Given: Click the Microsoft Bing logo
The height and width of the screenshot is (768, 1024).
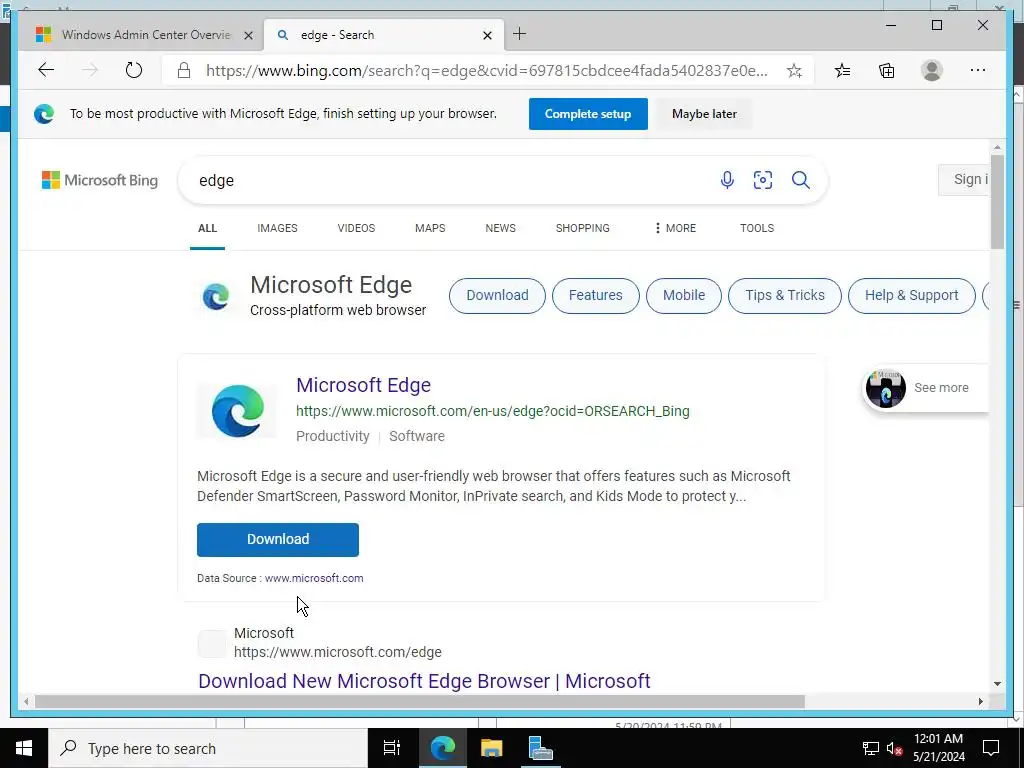Looking at the screenshot, I should (x=100, y=180).
